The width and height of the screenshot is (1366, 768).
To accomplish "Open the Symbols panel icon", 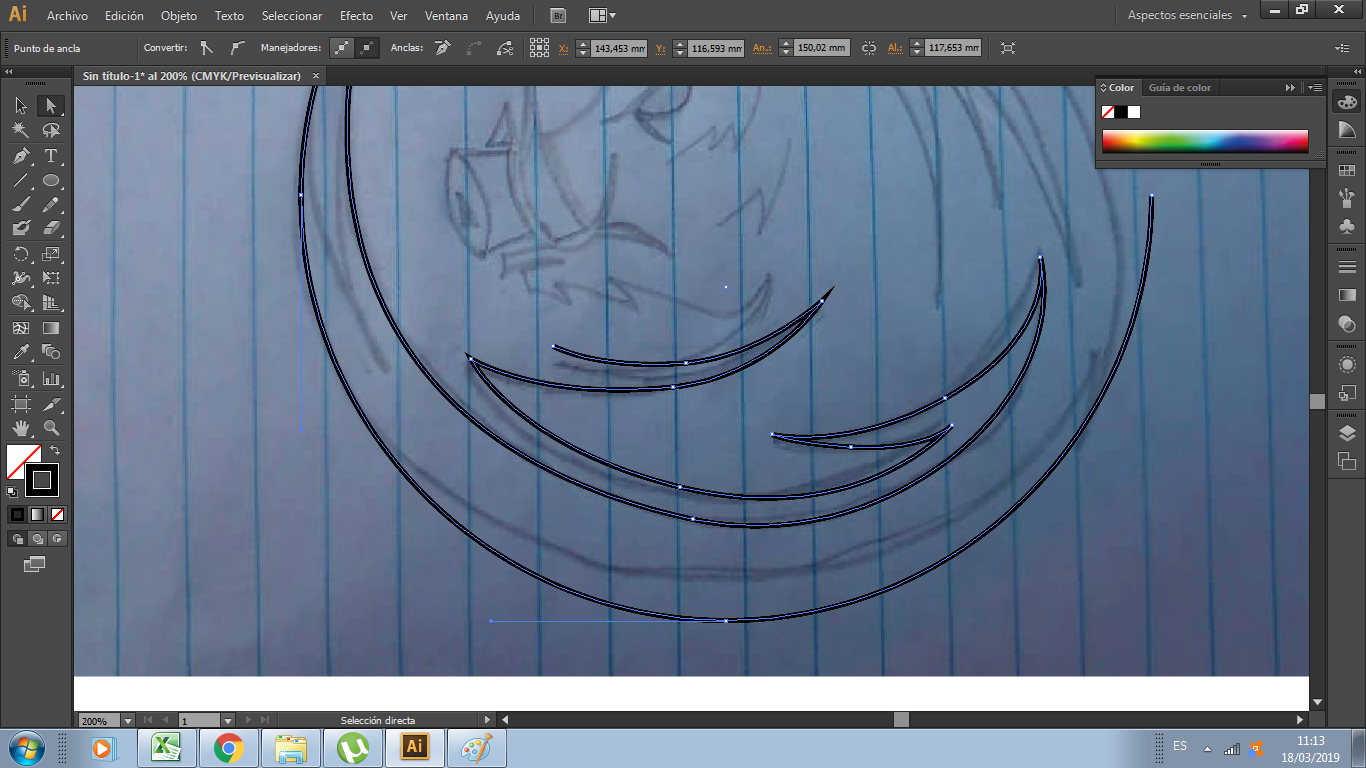I will pos(1347,226).
